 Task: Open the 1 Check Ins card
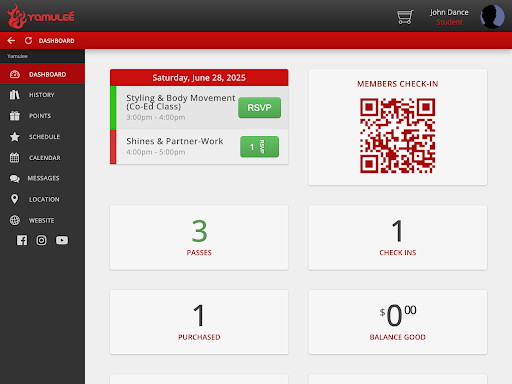[x=398, y=237]
